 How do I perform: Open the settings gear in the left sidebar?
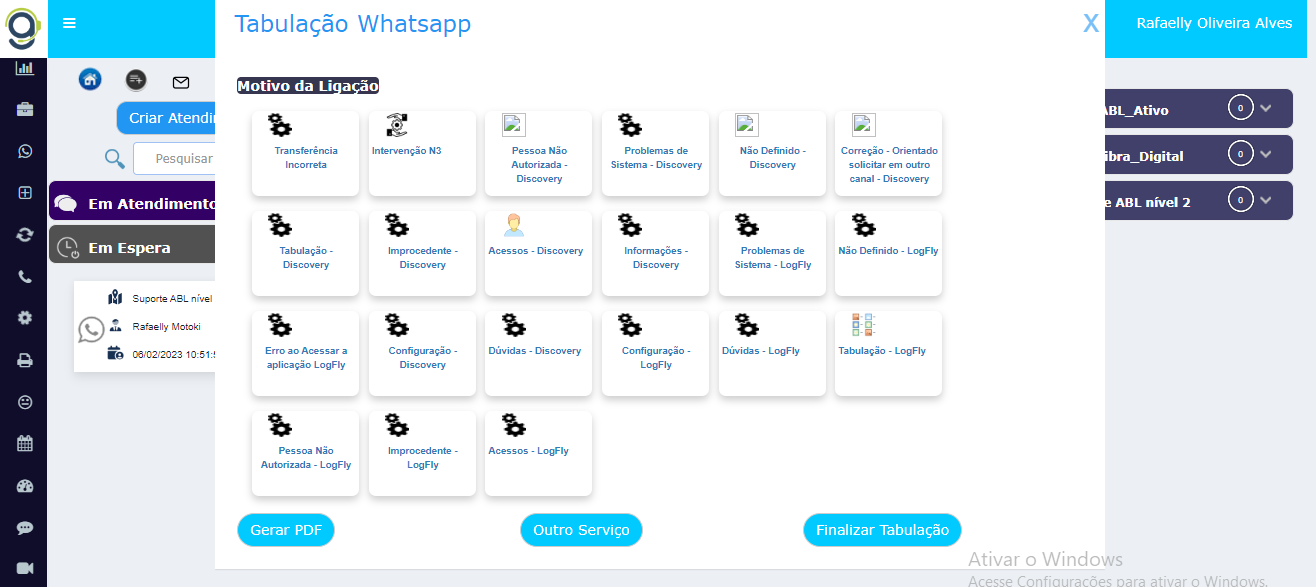24,318
